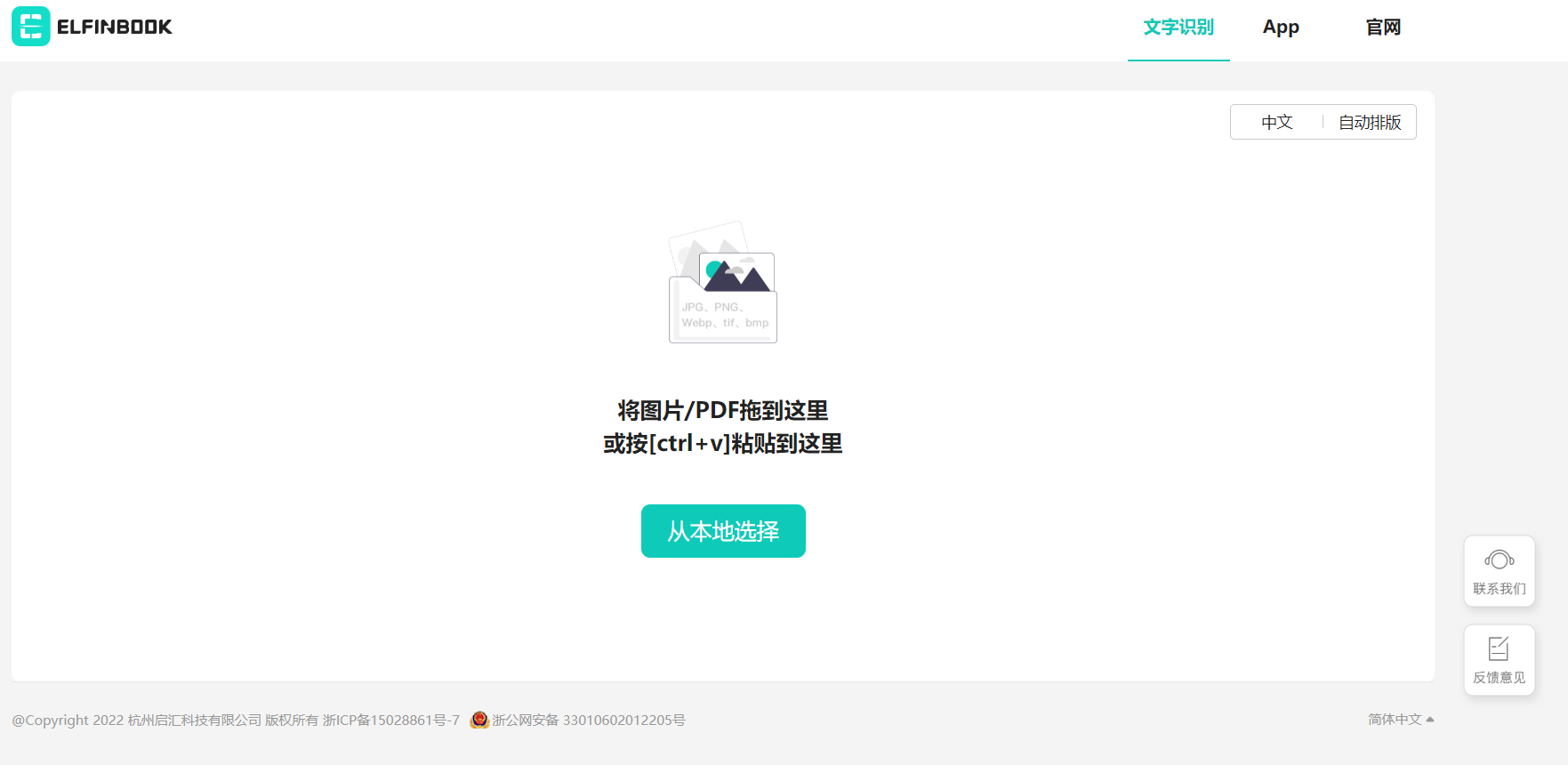This screenshot has height=765, width=1568.
Task: Expand the 自动排版 layout dropdown
Action: [x=1370, y=123]
